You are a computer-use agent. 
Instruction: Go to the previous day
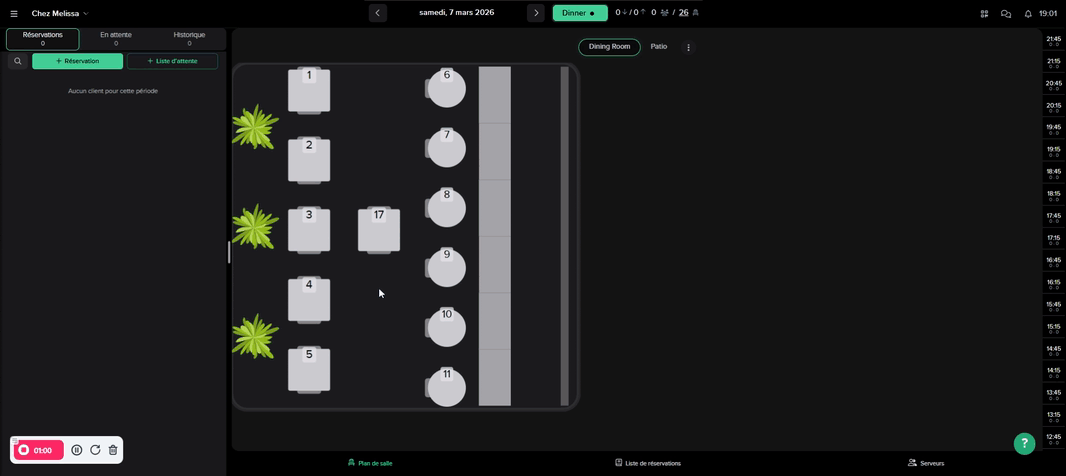pyautogui.click(x=377, y=13)
